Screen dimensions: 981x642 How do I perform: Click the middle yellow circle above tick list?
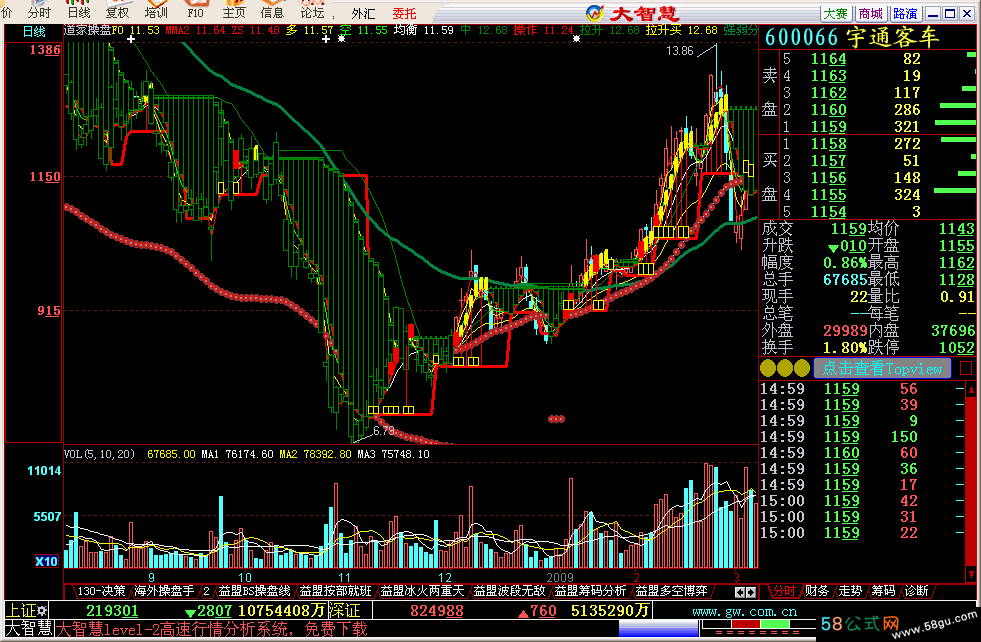(x=785, y=368)
